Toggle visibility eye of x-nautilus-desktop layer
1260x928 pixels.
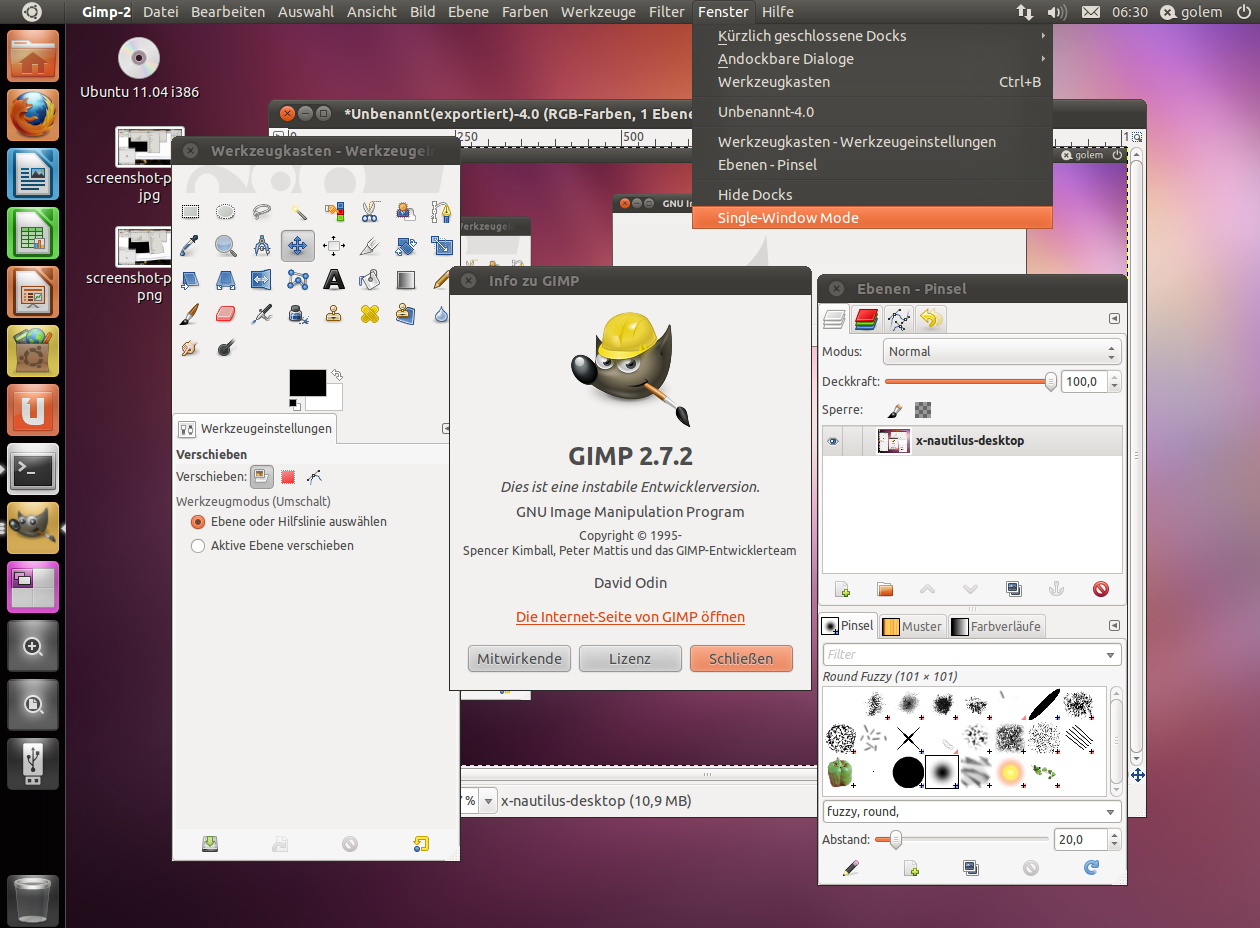point(832,441)
